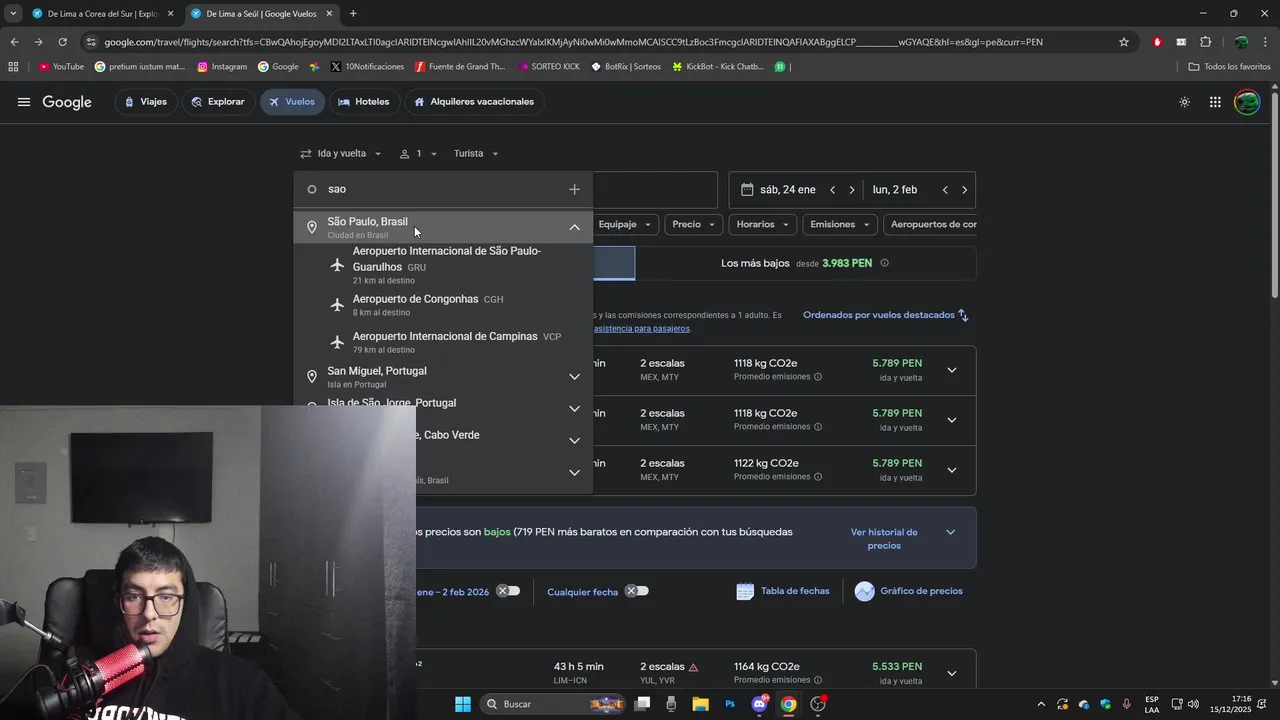
Task: Open emissions info icon on 1164 kg row
Action: click(818, 680)
